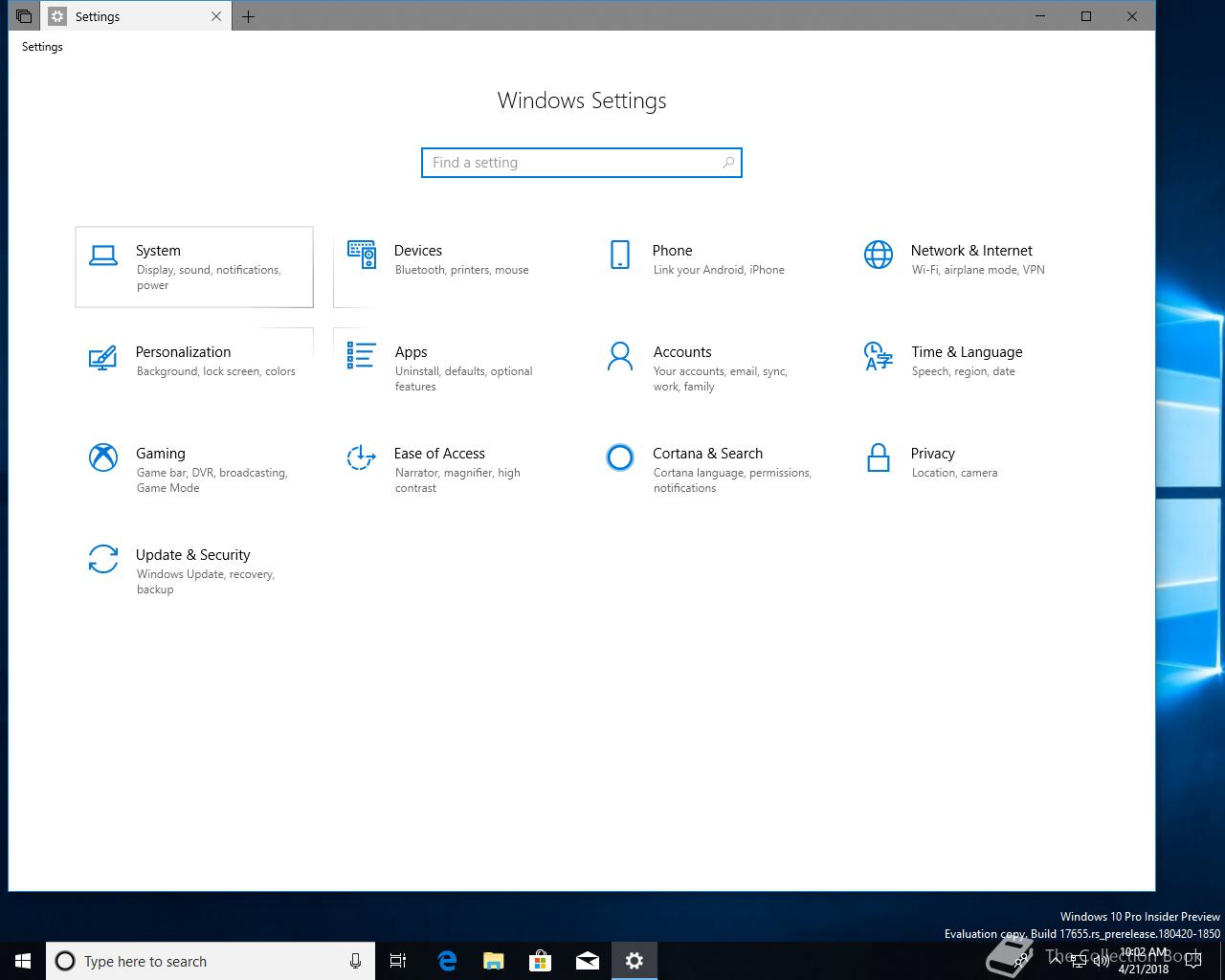Open the Phone settings title
Screen dimensions: 1225x980
click(672, 251)
